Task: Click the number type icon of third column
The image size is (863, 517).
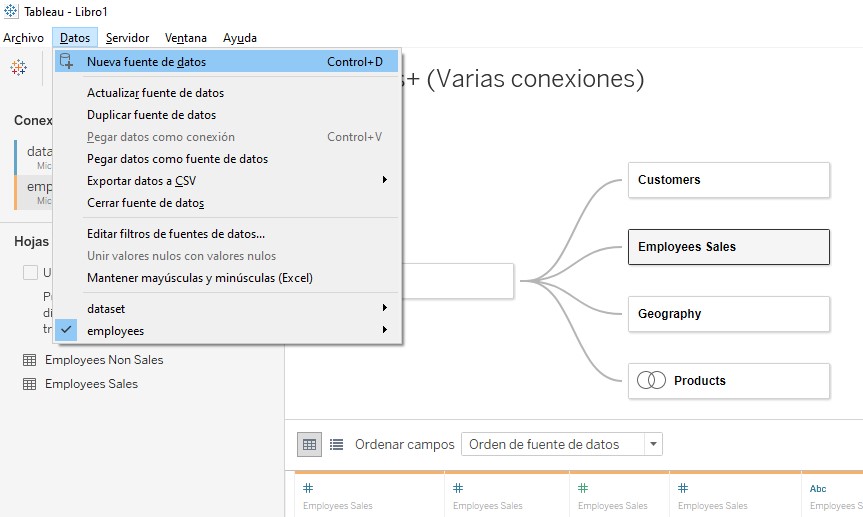Action: point(583,488)
